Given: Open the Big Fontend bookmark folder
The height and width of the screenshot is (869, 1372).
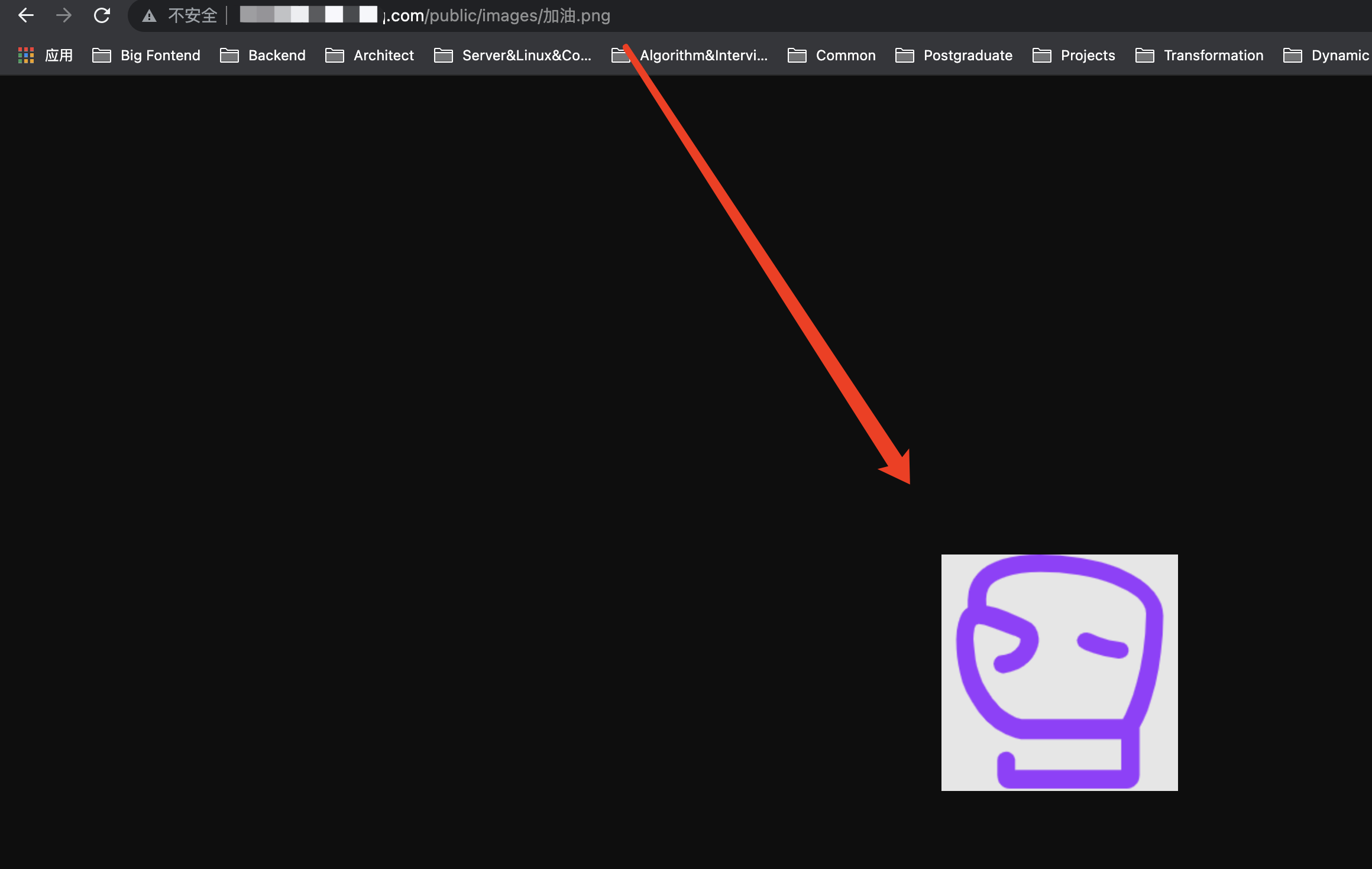Looking at the screenshot, I should point(147,56).
